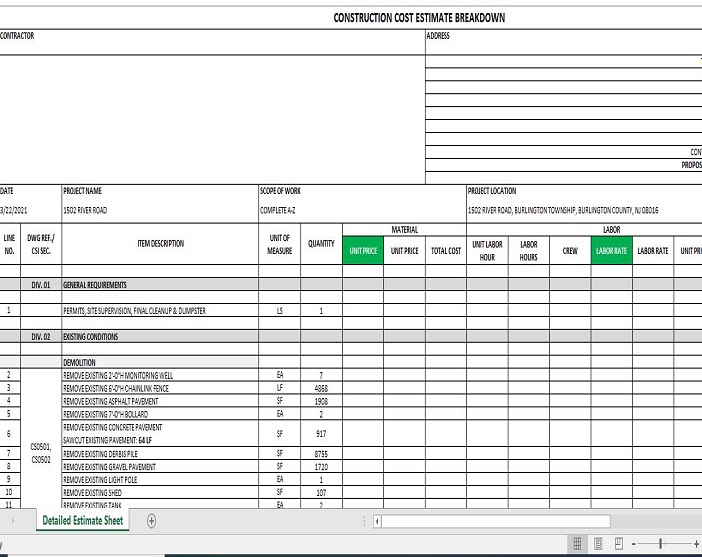The width and height of the screenshot is (702, 557).
Task: Add a new sheet with plus icon
Action: point(152,520)
